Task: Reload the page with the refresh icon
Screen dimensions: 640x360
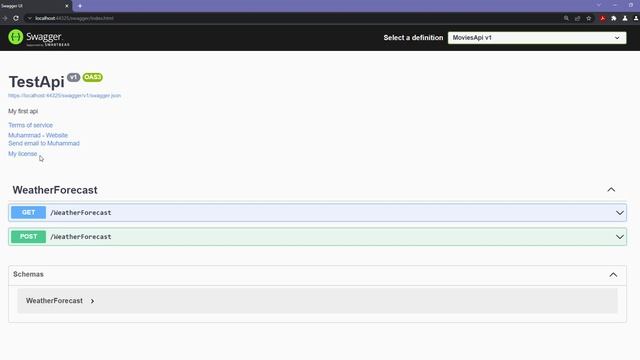Action: pos(16,18)
